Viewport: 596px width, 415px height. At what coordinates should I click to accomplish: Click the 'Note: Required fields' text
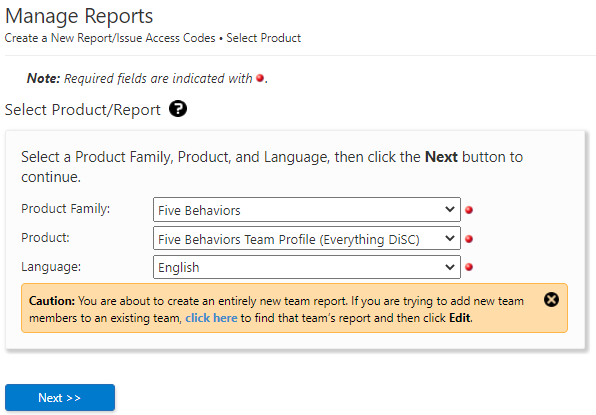pos(147,78)
